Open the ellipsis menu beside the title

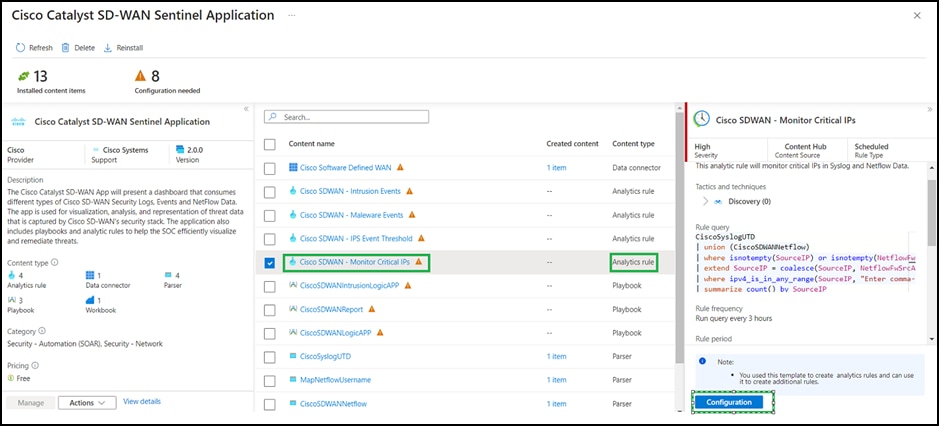[292, 15]
